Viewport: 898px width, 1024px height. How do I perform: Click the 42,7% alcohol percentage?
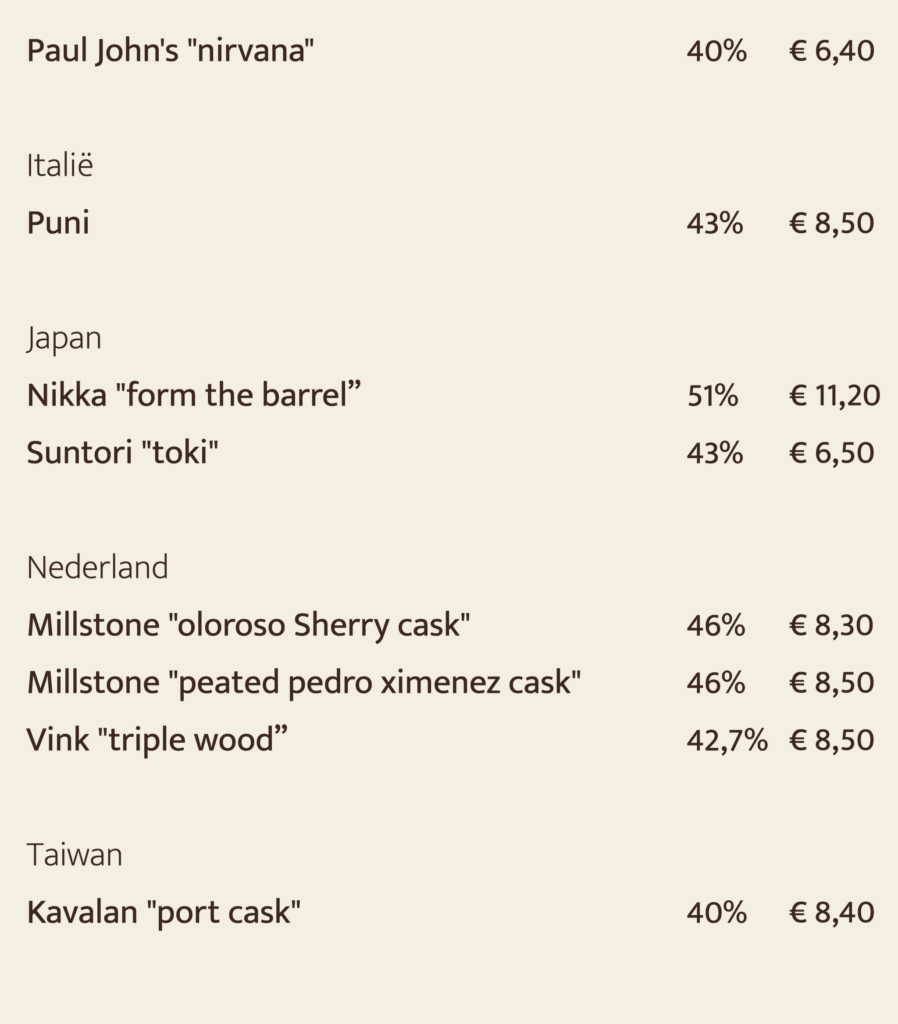(727, 741)
